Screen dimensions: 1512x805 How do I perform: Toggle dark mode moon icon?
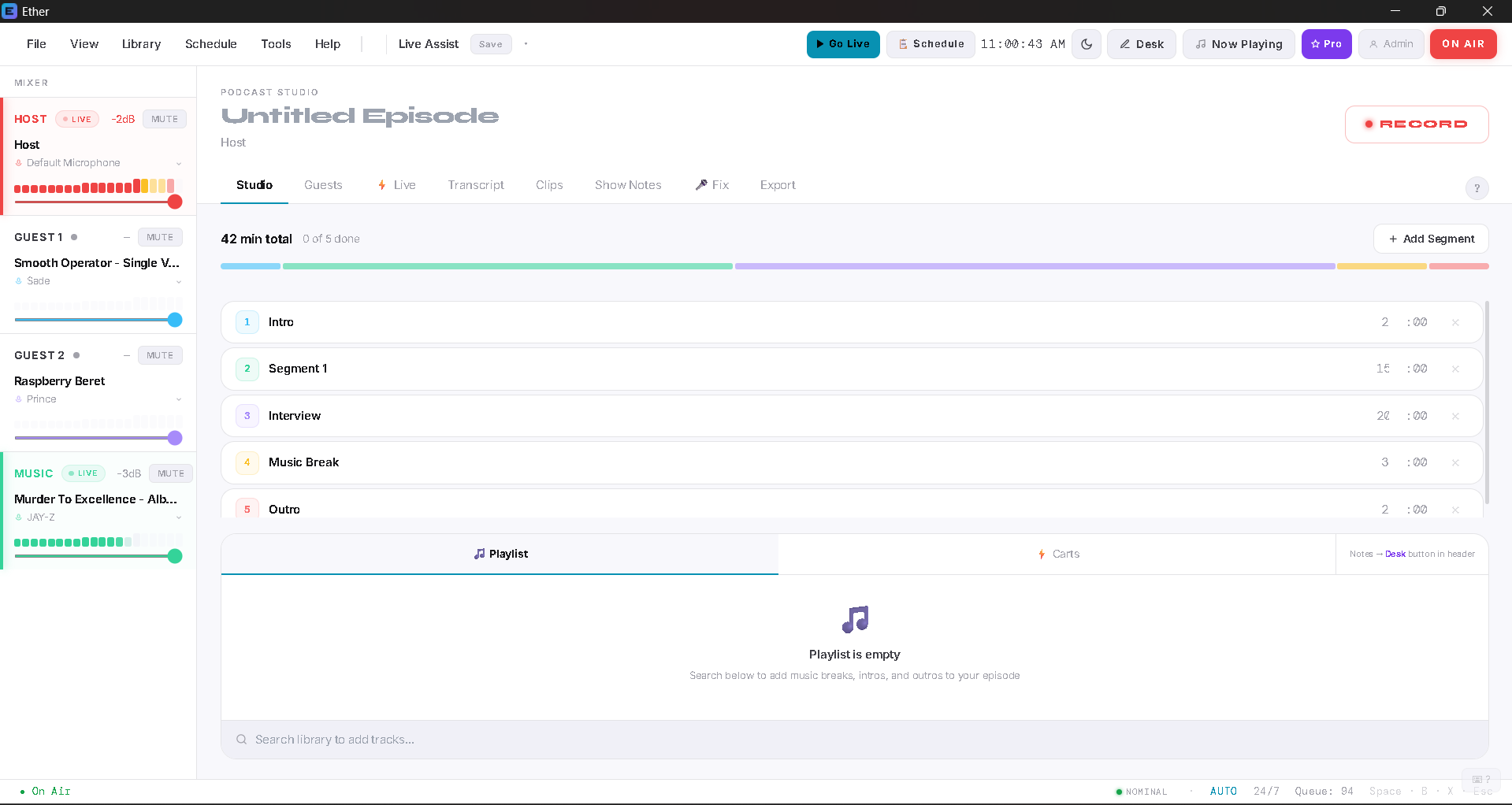click(x=1087, y=44)
